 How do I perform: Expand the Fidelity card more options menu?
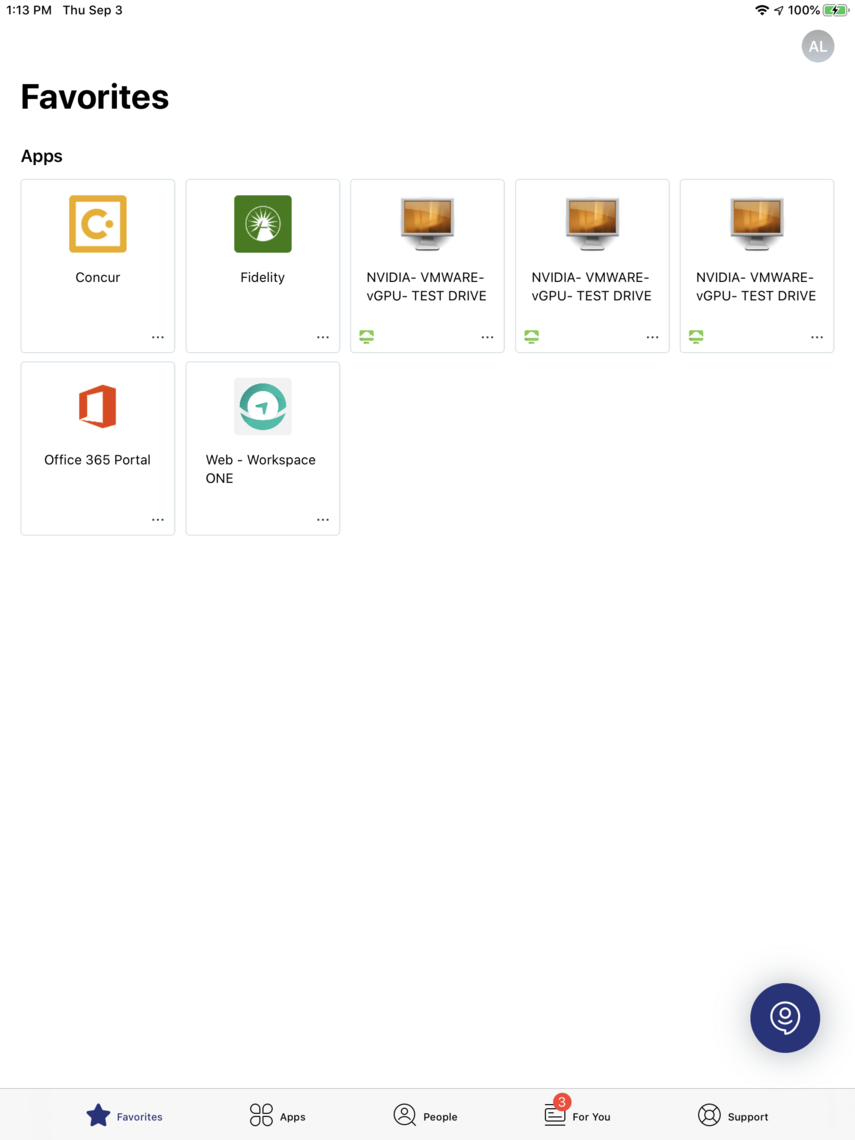point(323,337)
